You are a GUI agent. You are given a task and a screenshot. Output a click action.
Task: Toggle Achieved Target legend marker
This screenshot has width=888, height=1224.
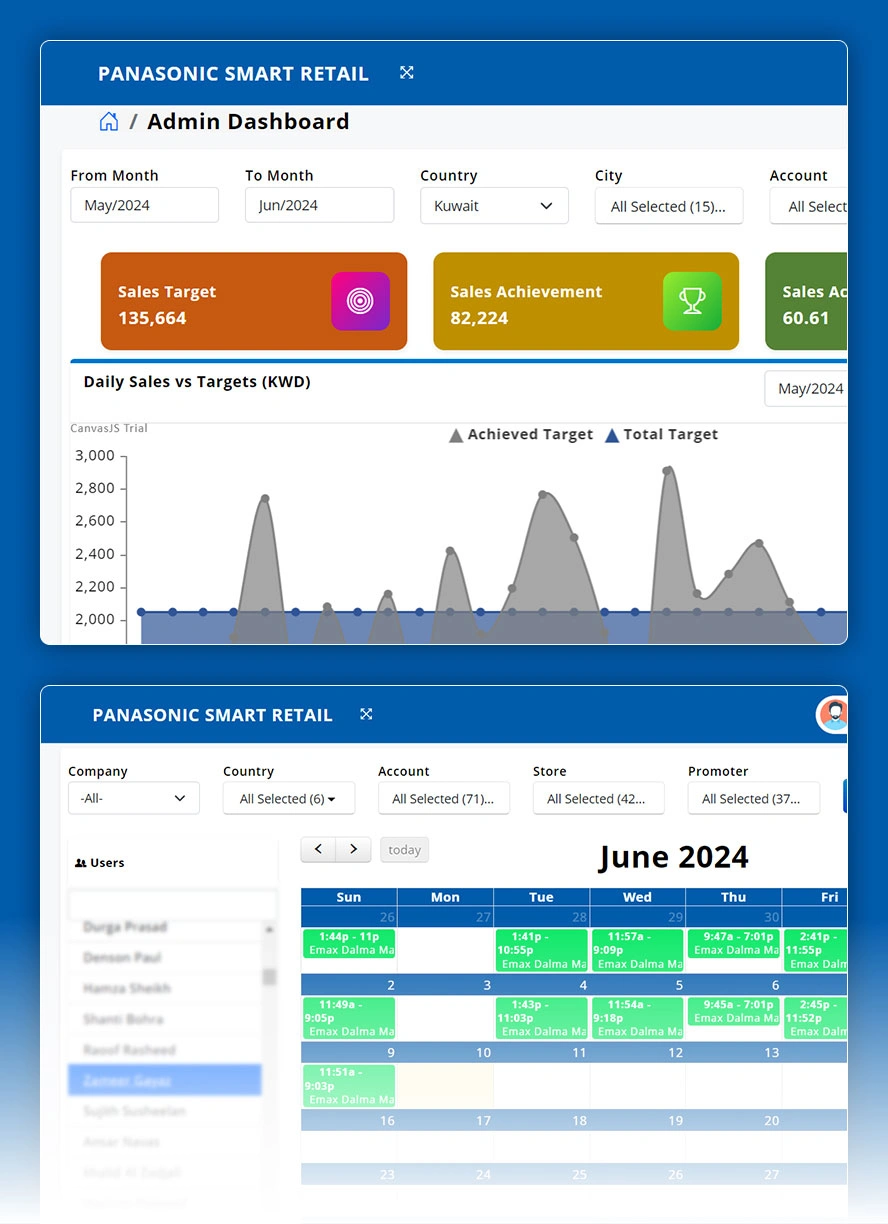(456, 436)
